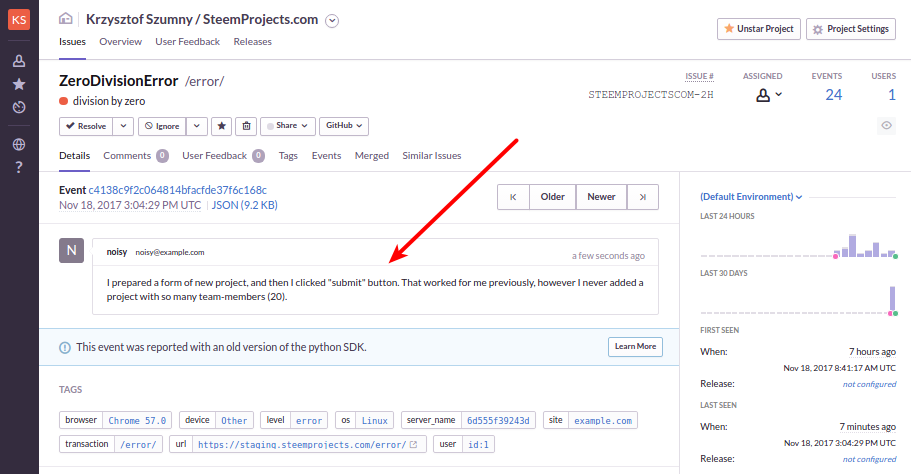Open the Similar Issues tab

point(432,156)
